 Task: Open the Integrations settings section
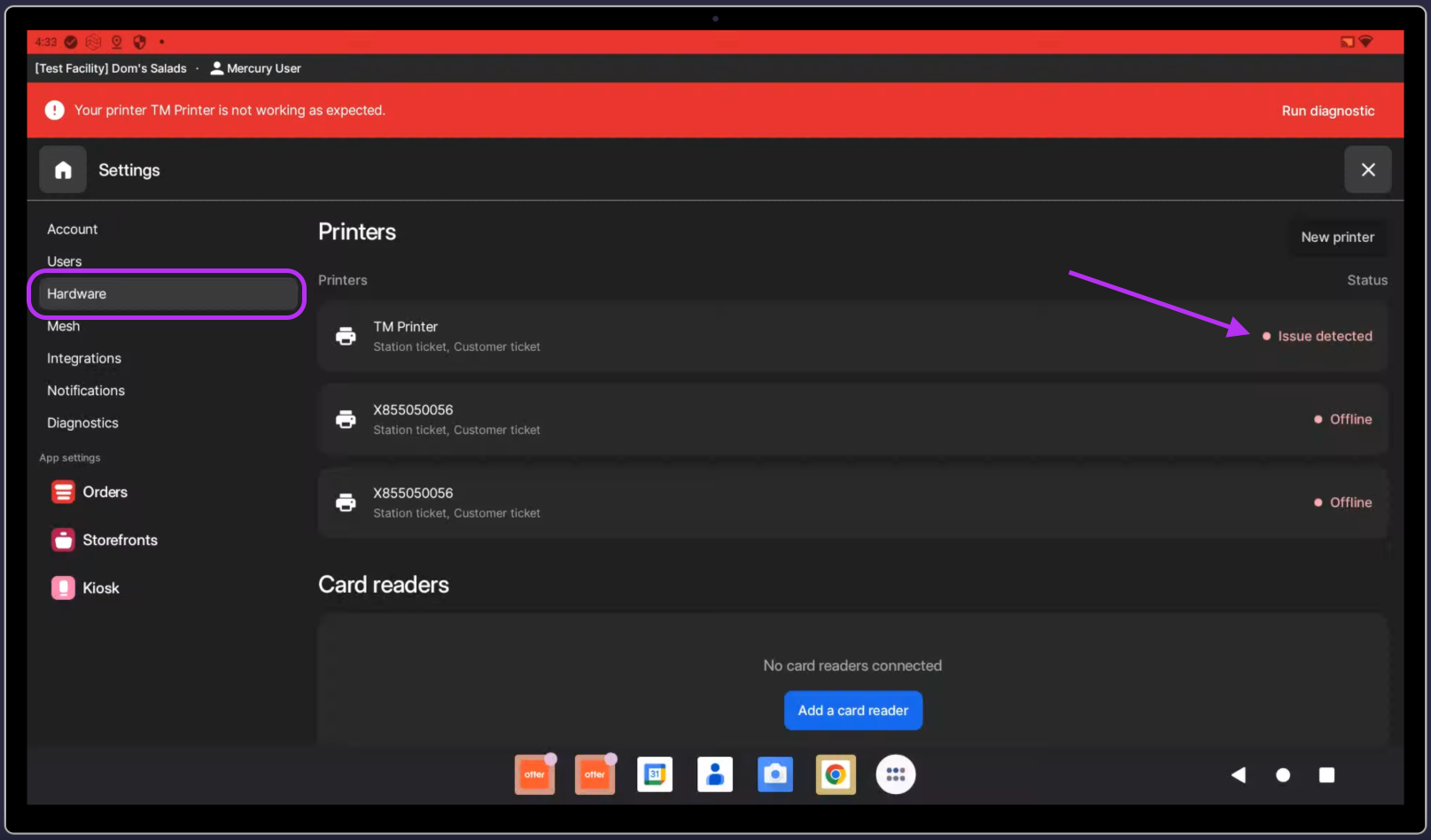click(x=84, y=359)
